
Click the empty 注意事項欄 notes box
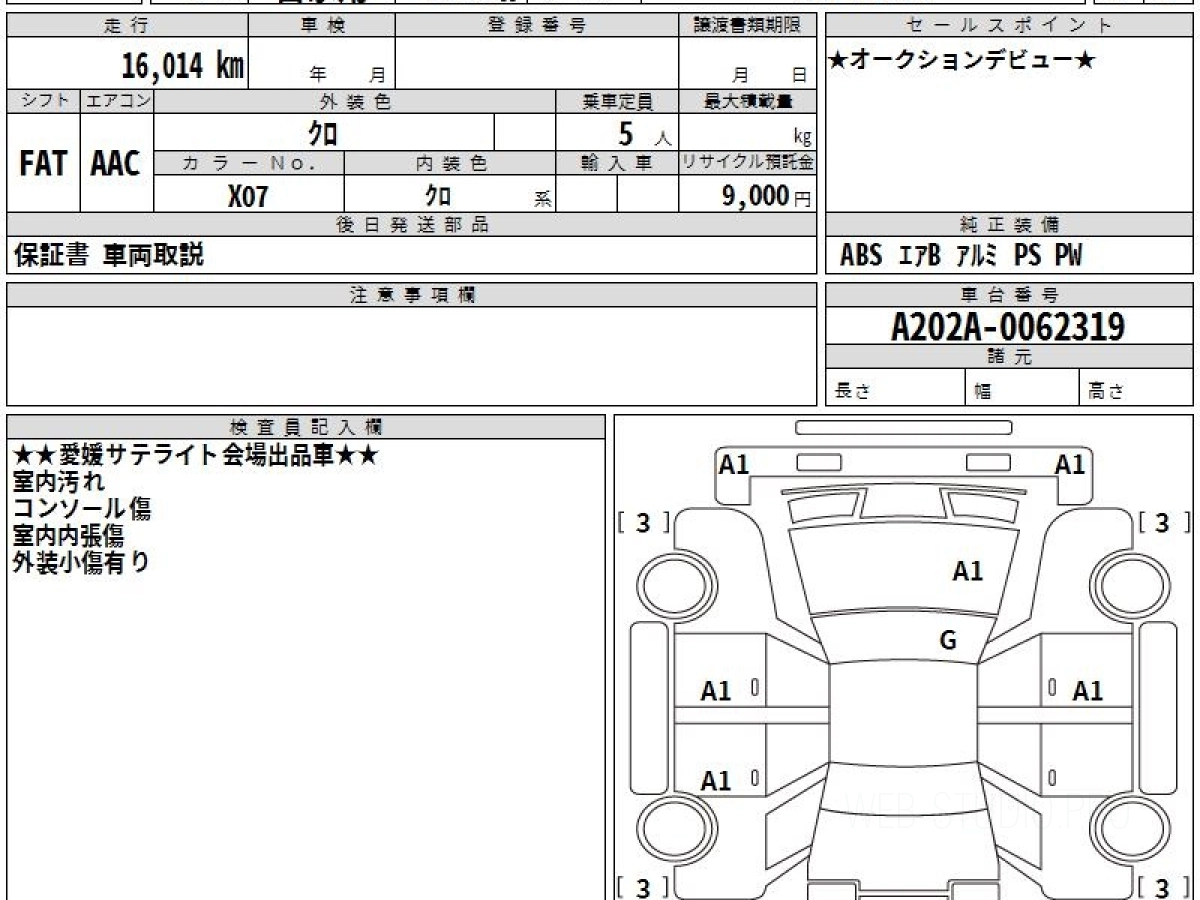click(412, 356)
